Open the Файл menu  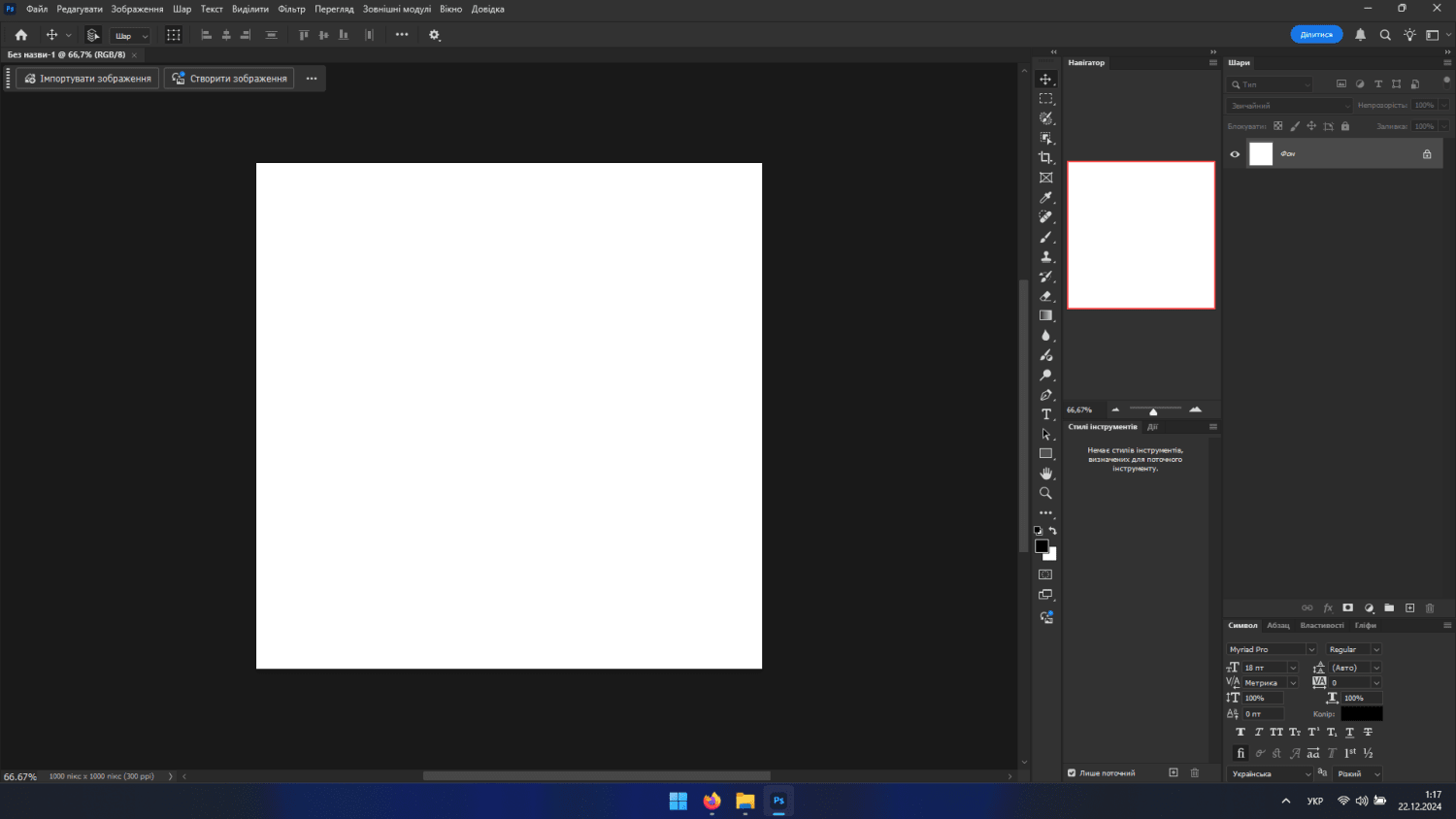tap(37, 9)
